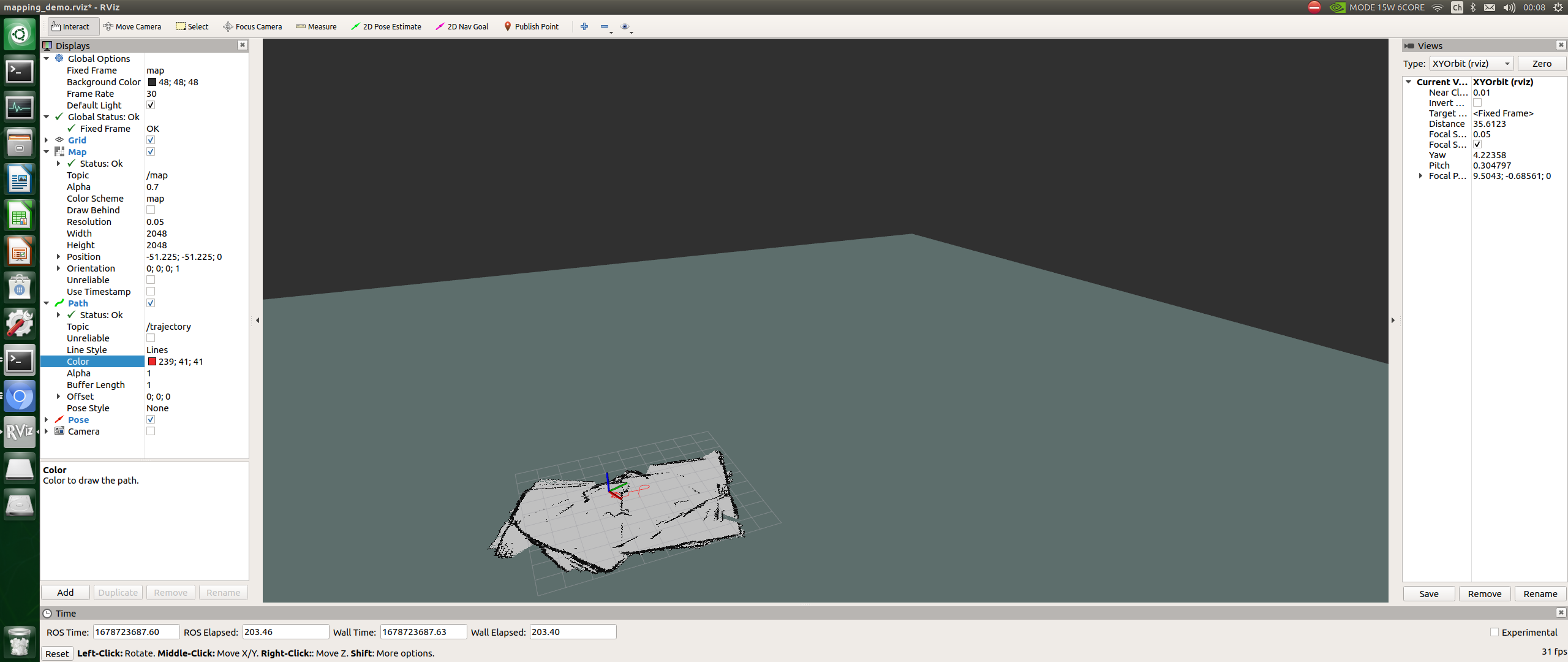The height and width of the screenshot is (662, 1568).
Task: Toggle the Experimental checkbox
Action: point(1494,632)
